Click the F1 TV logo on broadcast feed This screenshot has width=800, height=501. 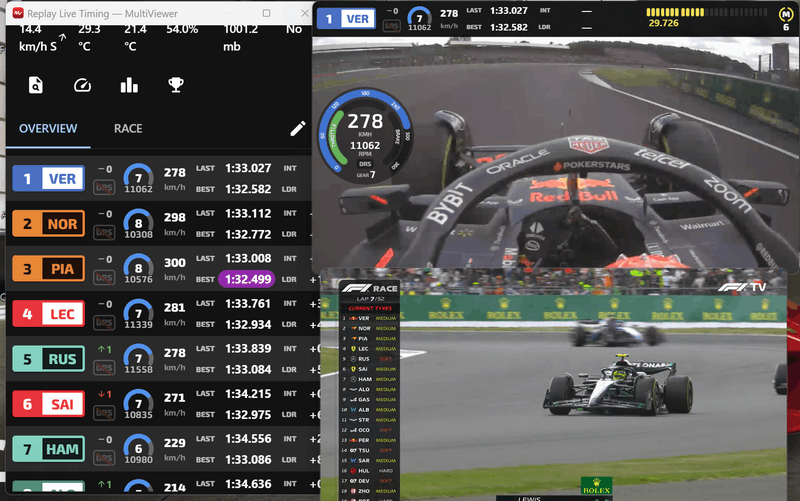click(x=742, y=287)
